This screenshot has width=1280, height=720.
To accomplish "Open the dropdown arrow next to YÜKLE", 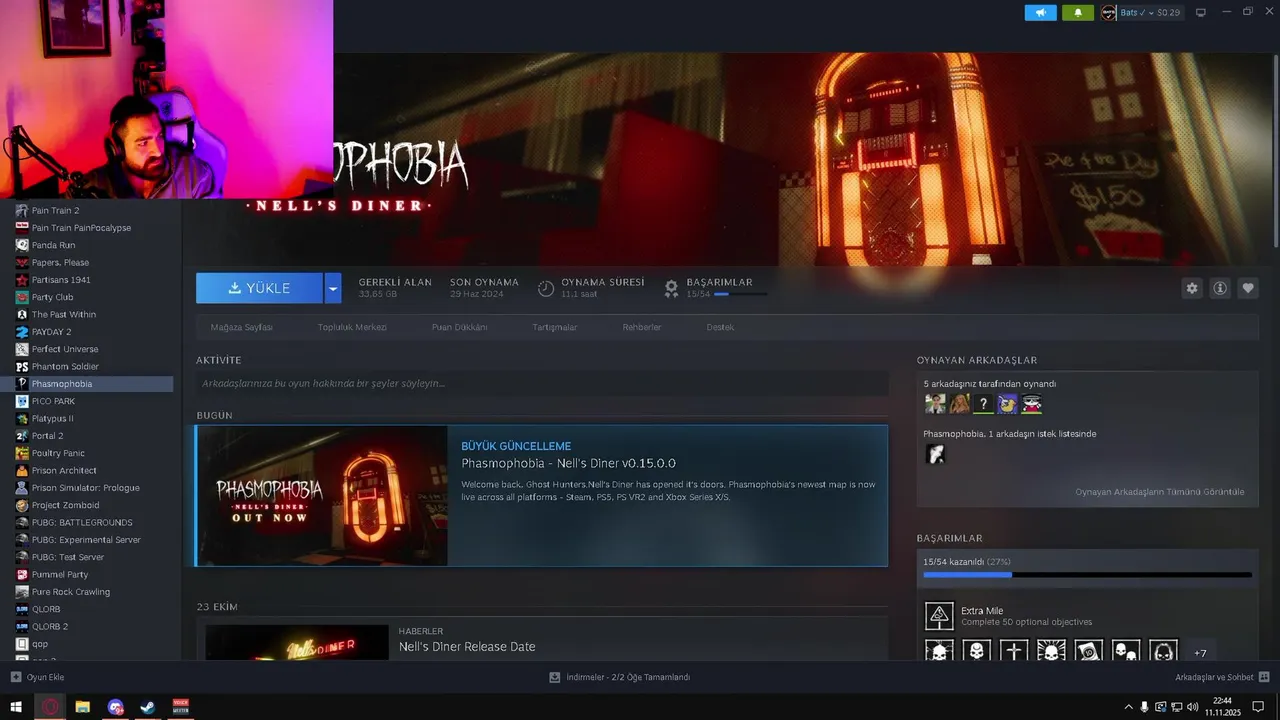I will (333, 288).
